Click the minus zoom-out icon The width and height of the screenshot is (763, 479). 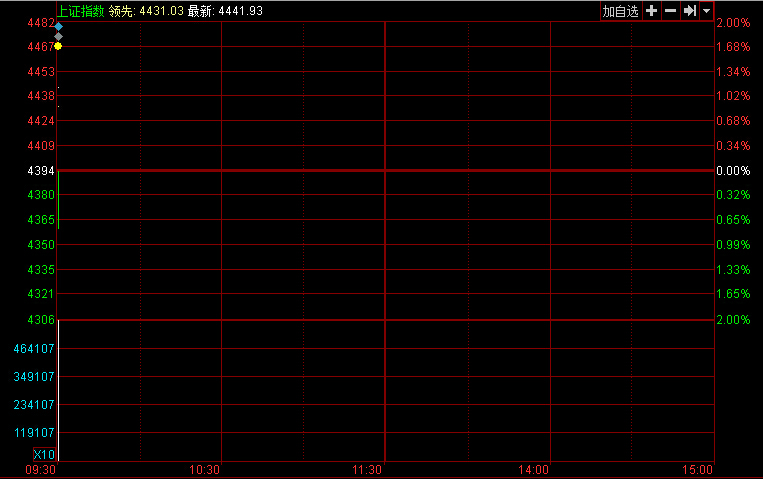(x=670, y=11)
